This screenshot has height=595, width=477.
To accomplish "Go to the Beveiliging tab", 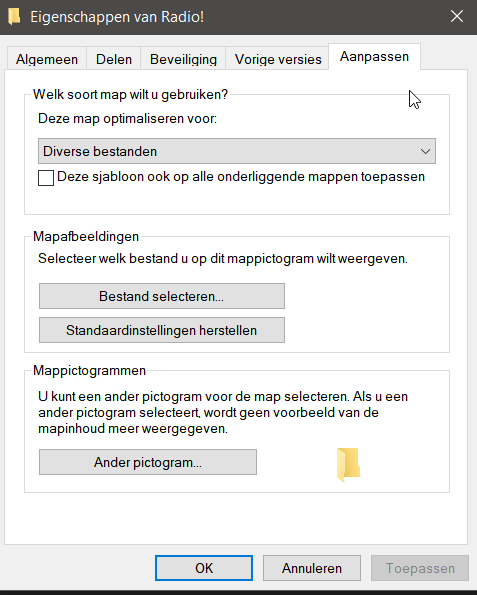I will (x=183, y=59).
